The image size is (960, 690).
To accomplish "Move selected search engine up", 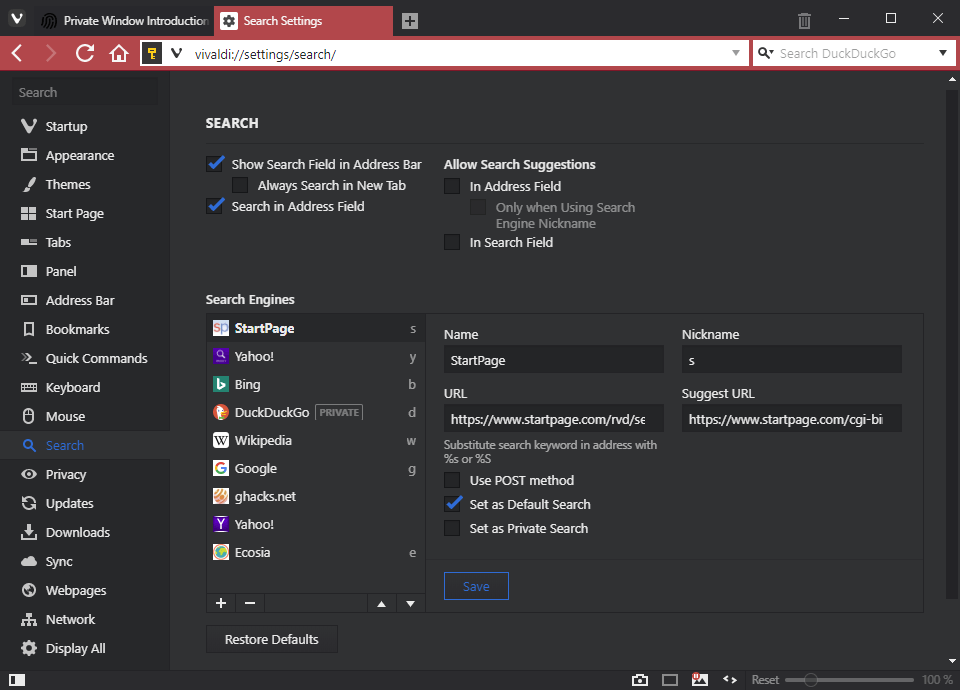I will click(x=381, y=603).
